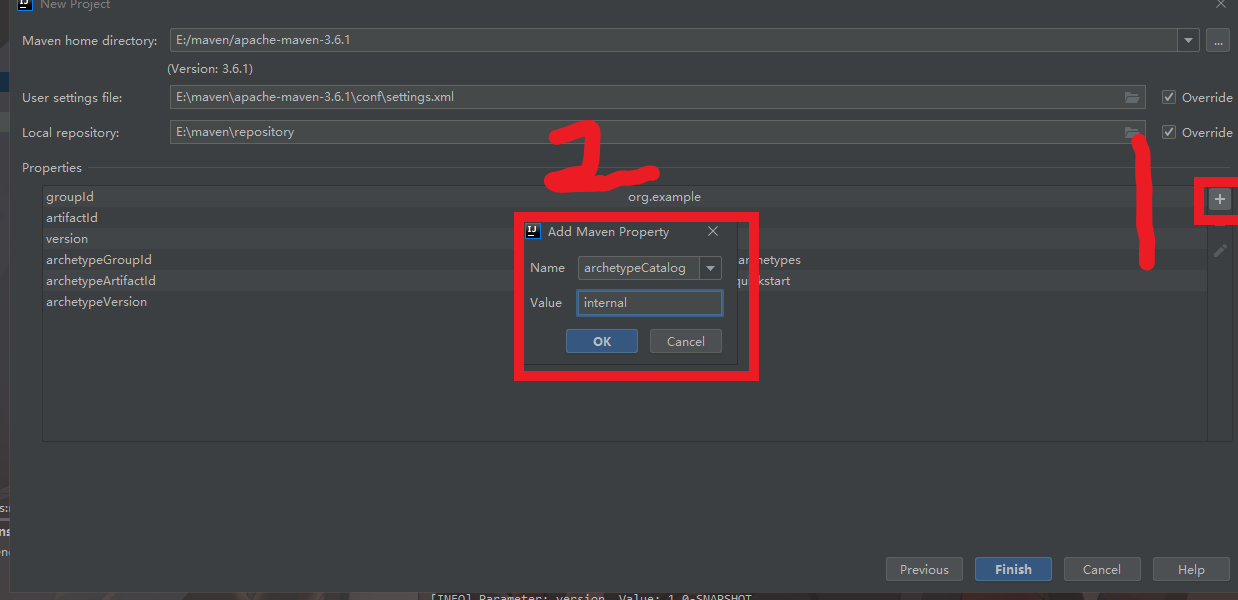Select the version property row

click(624, 239)
